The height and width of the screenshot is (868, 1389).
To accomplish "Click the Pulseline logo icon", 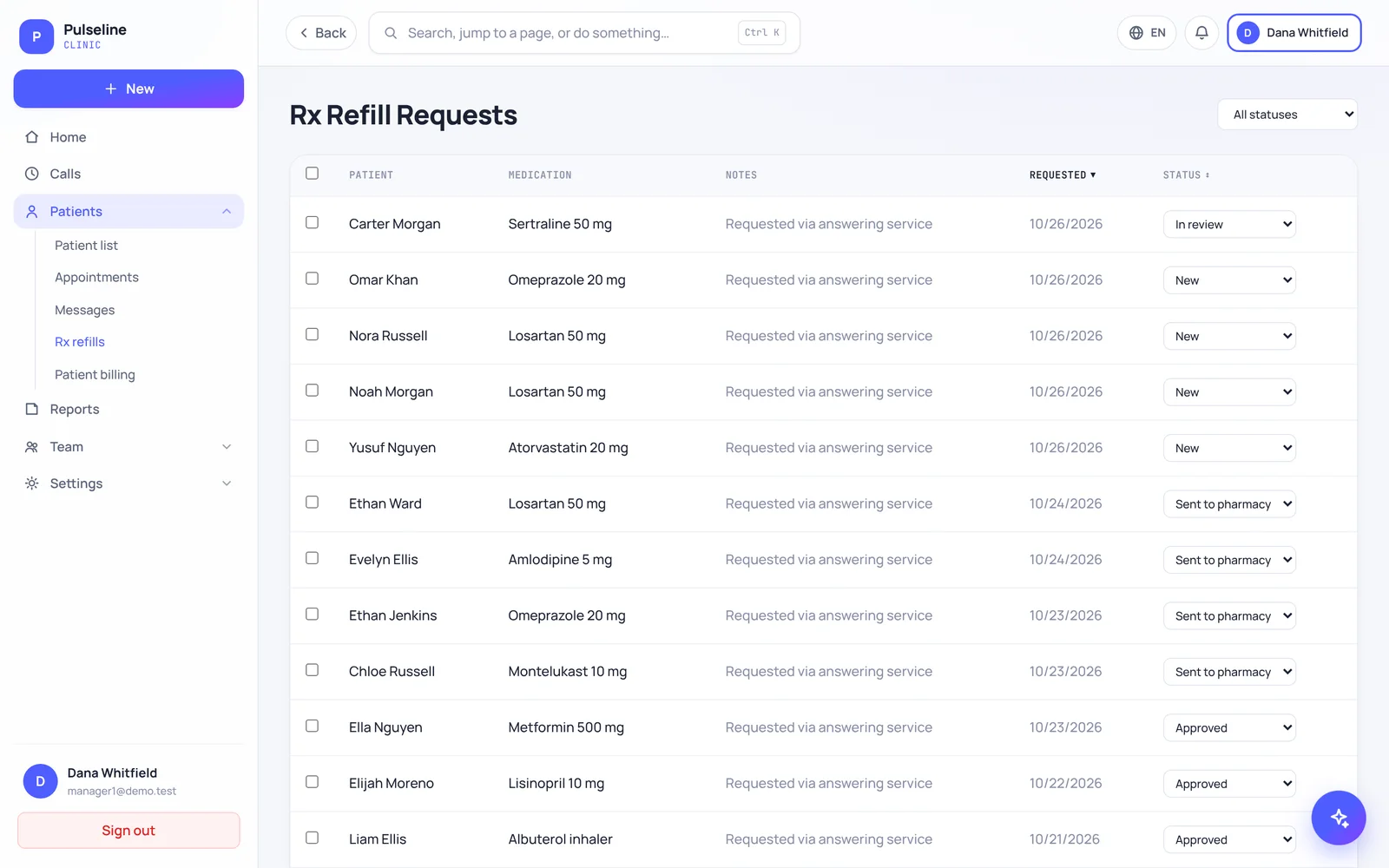I will (x=36, y=36).
